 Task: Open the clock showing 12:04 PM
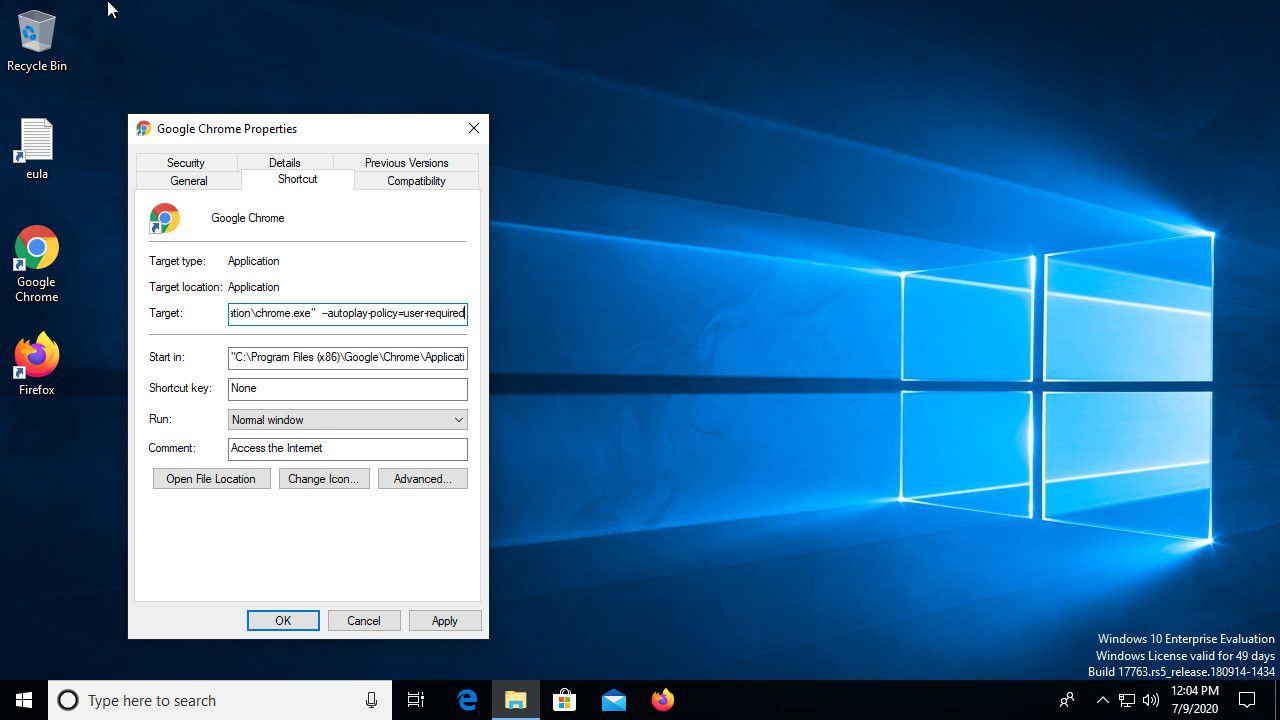[x=1195, y=700]
